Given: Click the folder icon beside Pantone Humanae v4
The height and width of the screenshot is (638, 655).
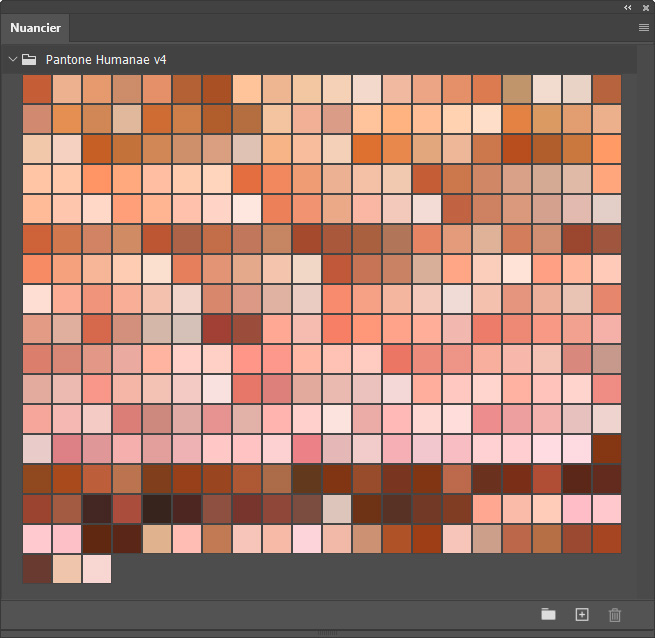Looking at the screenshot, I should pos(30,60).
